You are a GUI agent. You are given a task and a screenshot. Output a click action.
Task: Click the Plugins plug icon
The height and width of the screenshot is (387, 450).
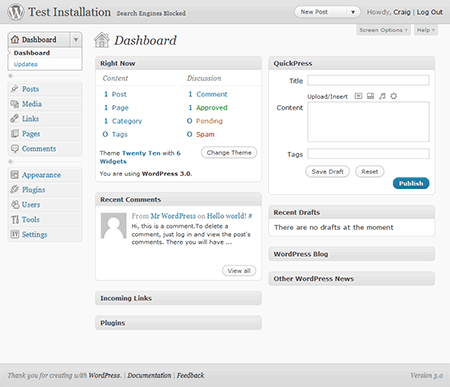click(x=14, y=189)
